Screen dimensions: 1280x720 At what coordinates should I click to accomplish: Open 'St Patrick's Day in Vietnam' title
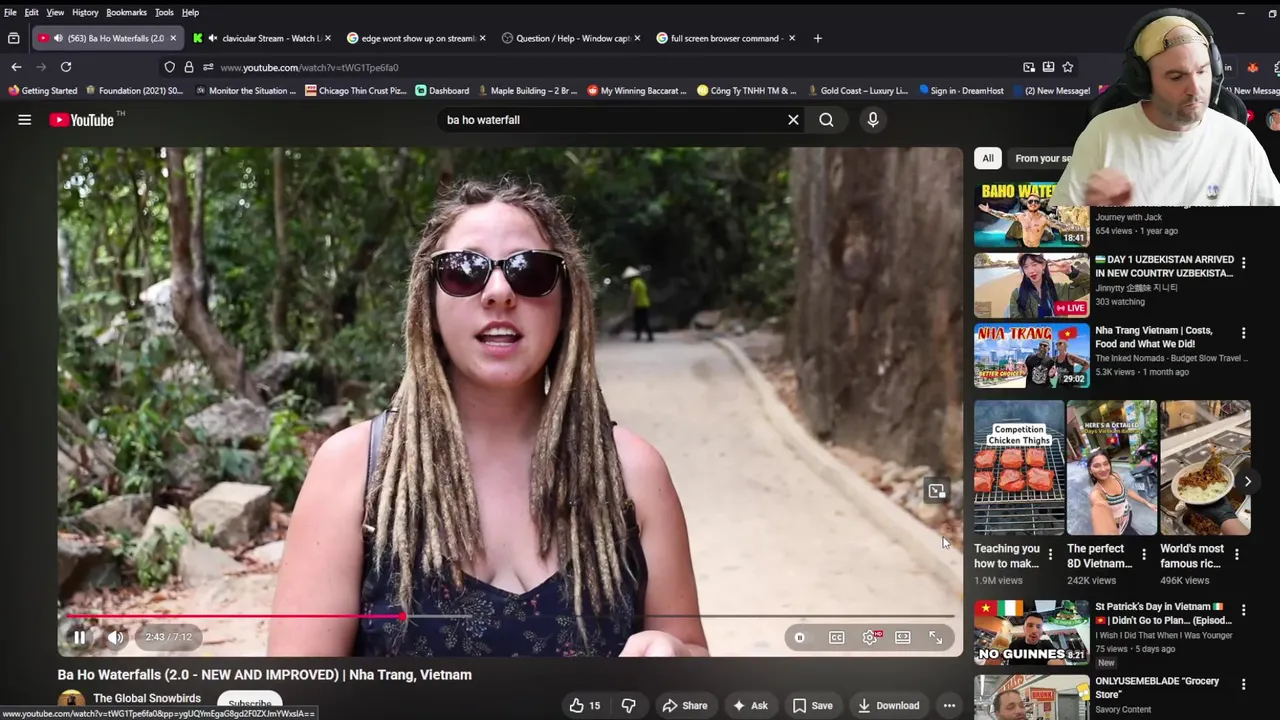tap(1162, 613)
